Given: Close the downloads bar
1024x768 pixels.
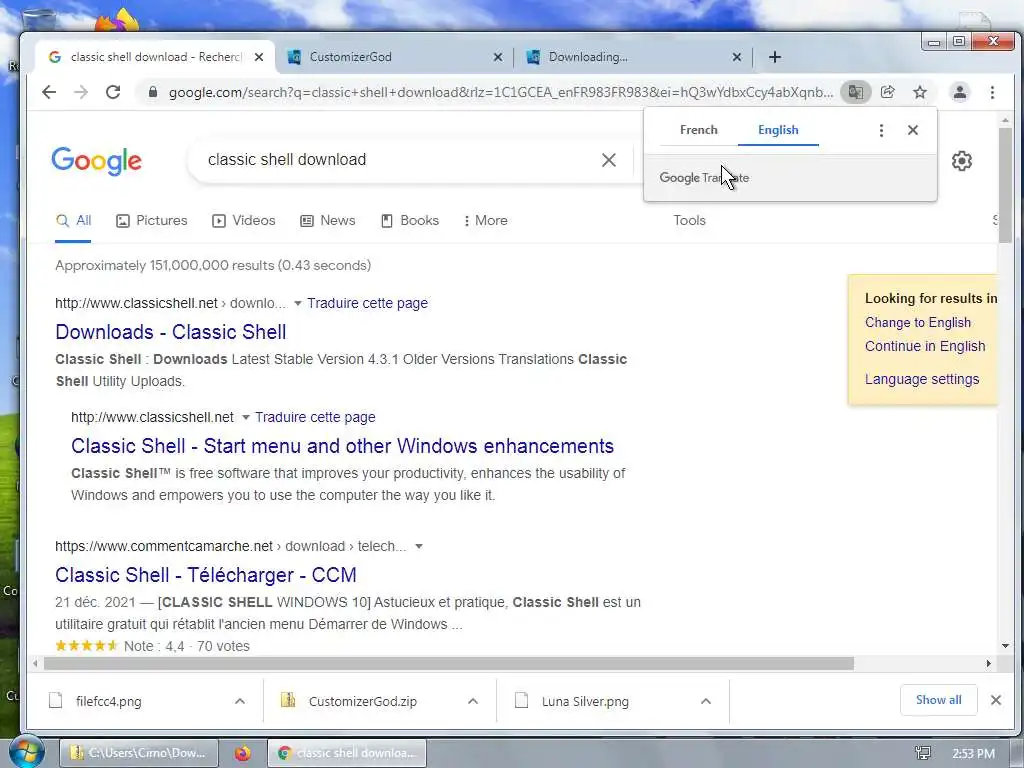Looking at the screenshot, I should [995, 700].
